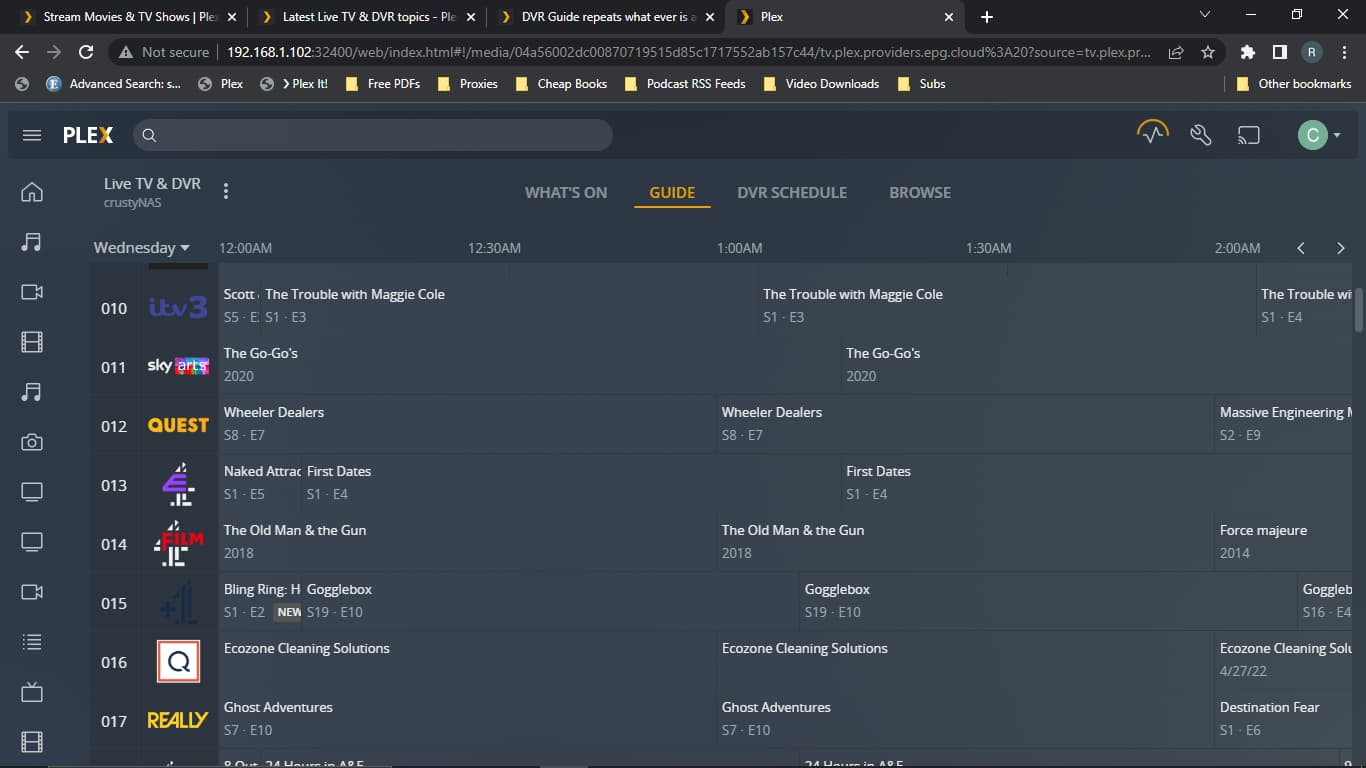Select the QVC channel logo
Image resolution: width=1366 pixels, height=768 pixels.
[x=178, y=661]
